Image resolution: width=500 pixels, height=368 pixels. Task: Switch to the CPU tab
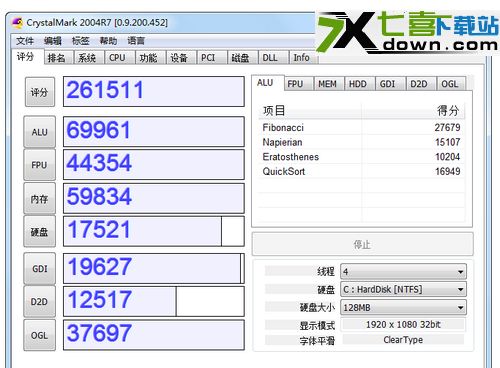(117, 58)
